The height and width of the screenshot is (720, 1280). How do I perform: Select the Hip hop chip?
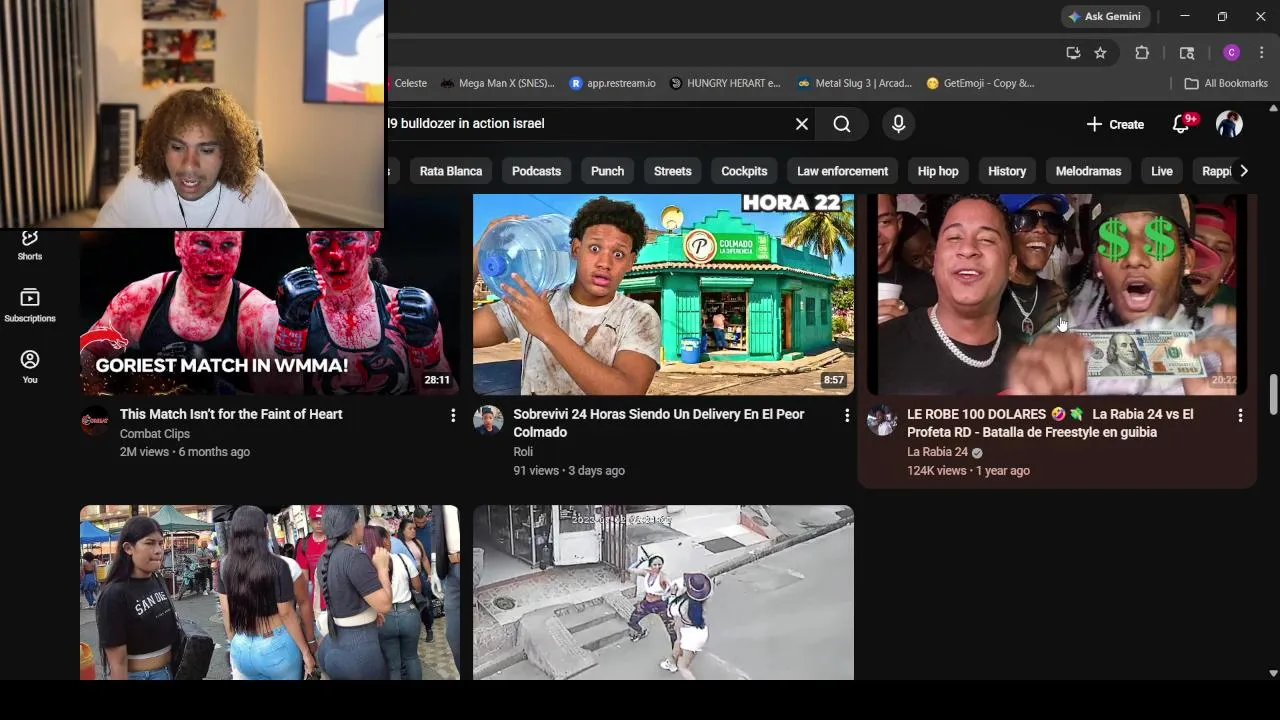[x=938, y=171]
